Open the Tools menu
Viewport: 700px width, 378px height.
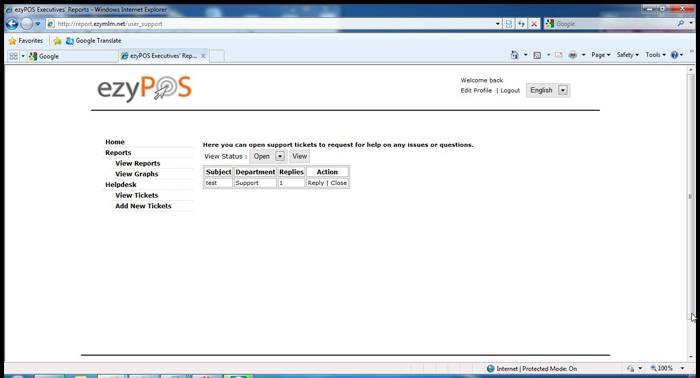click(x=655, y=55)
